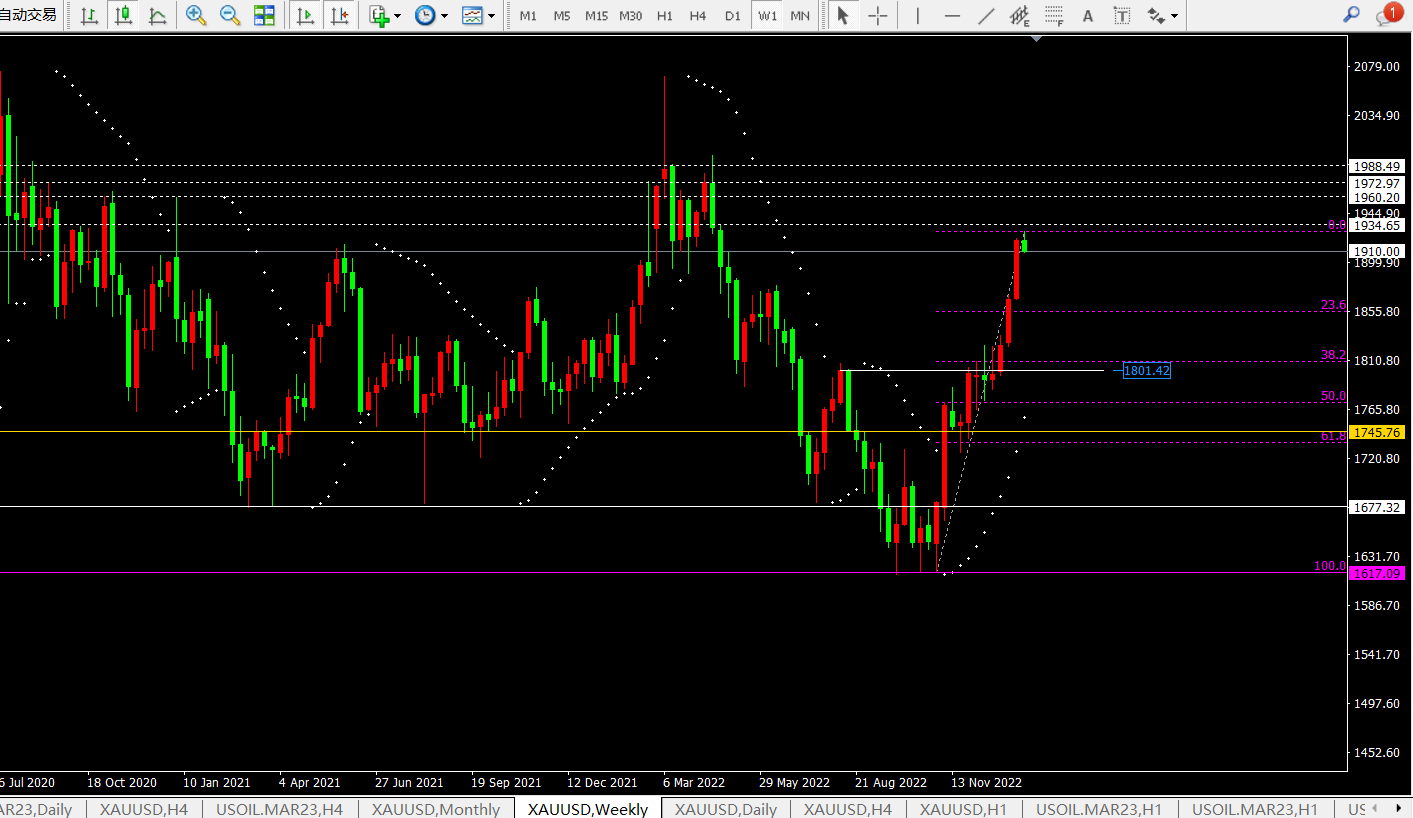Screen dimensions: 1413x818
Task: Click the 自动交易 auto trading button
Action: (x=28, y=14)
